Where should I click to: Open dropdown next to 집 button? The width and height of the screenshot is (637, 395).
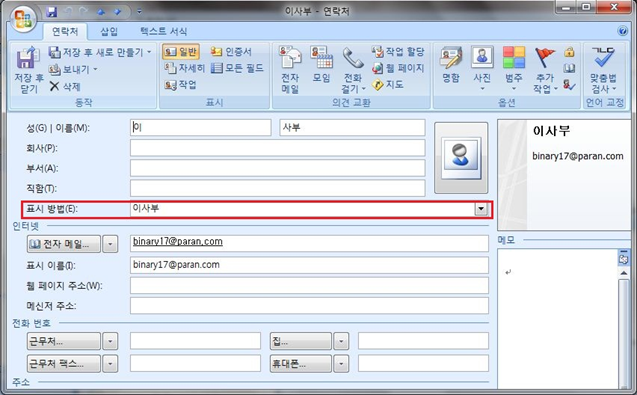pos(341,341)
